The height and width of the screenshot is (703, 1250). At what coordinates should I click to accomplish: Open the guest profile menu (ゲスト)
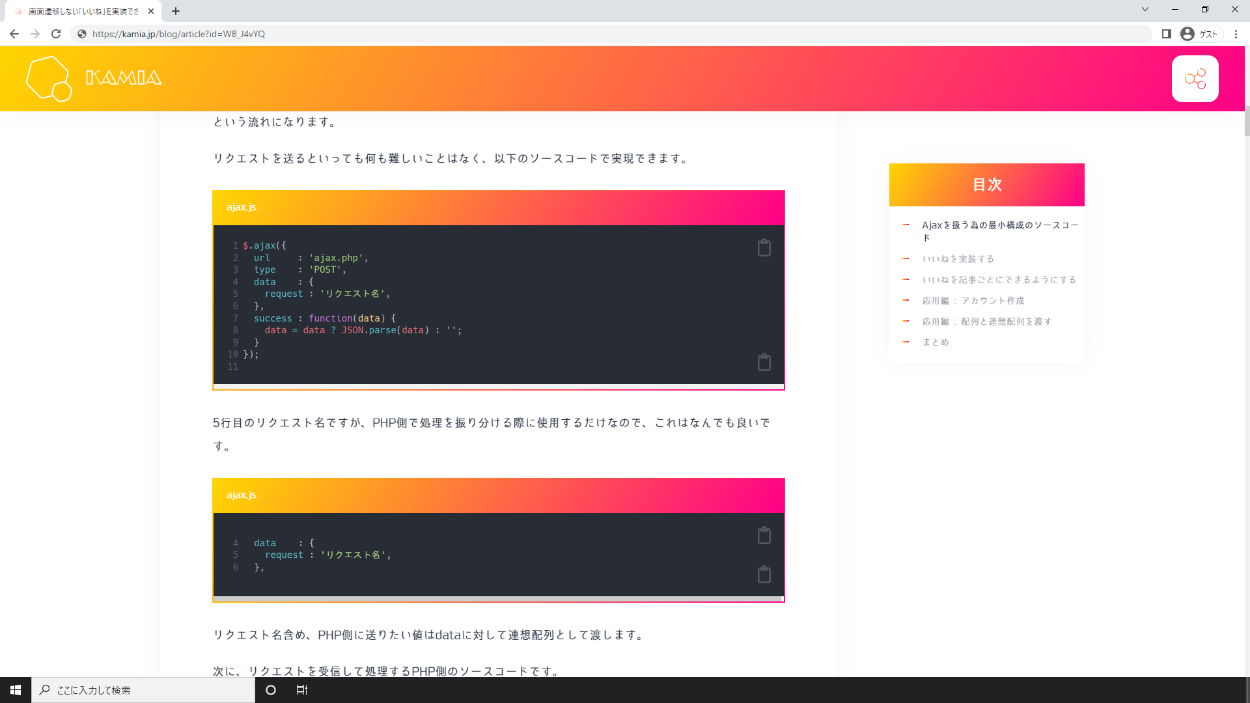[x=1199, y=33]
